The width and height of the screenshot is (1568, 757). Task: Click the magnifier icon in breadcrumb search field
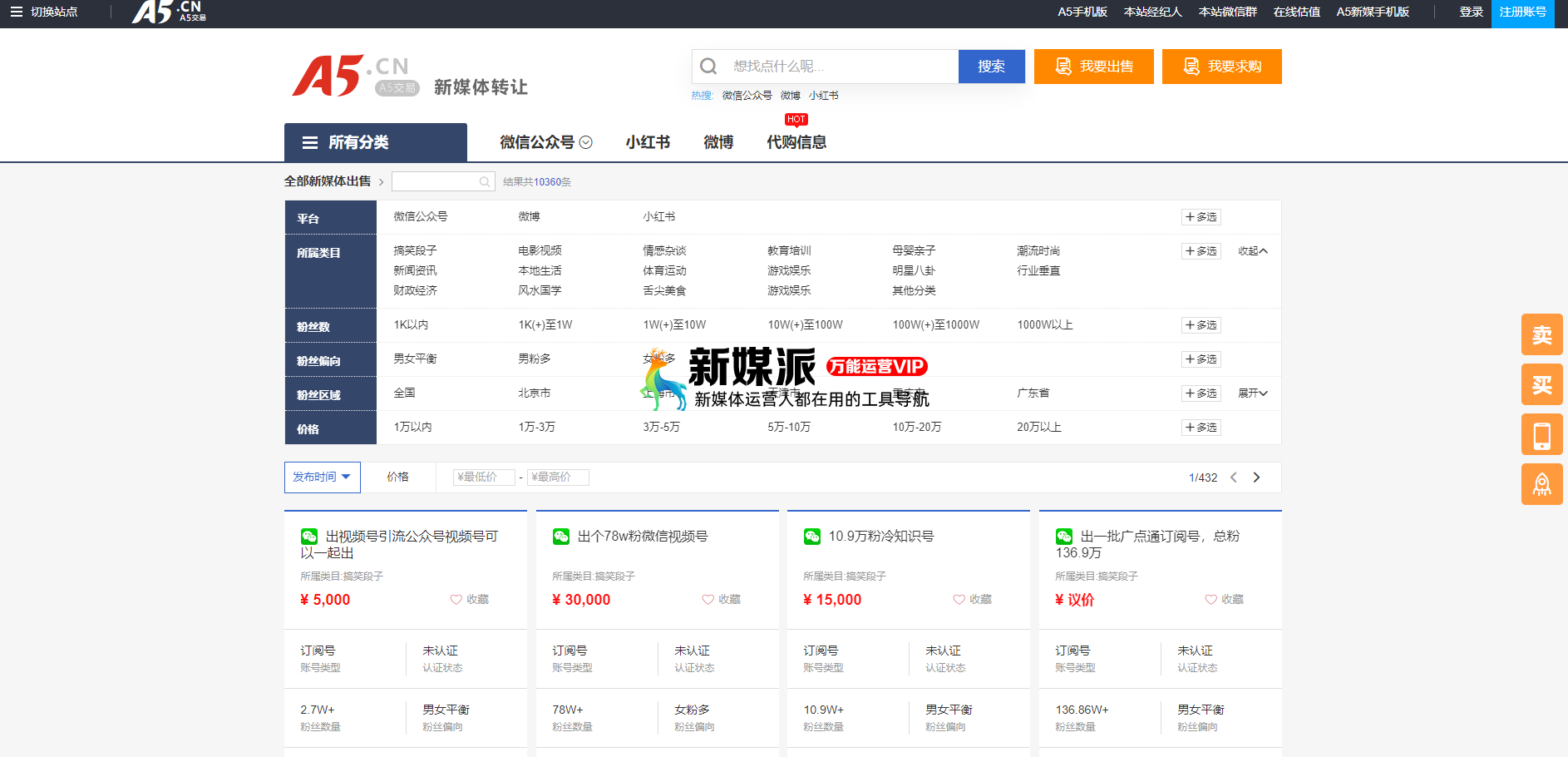[485, 181]
